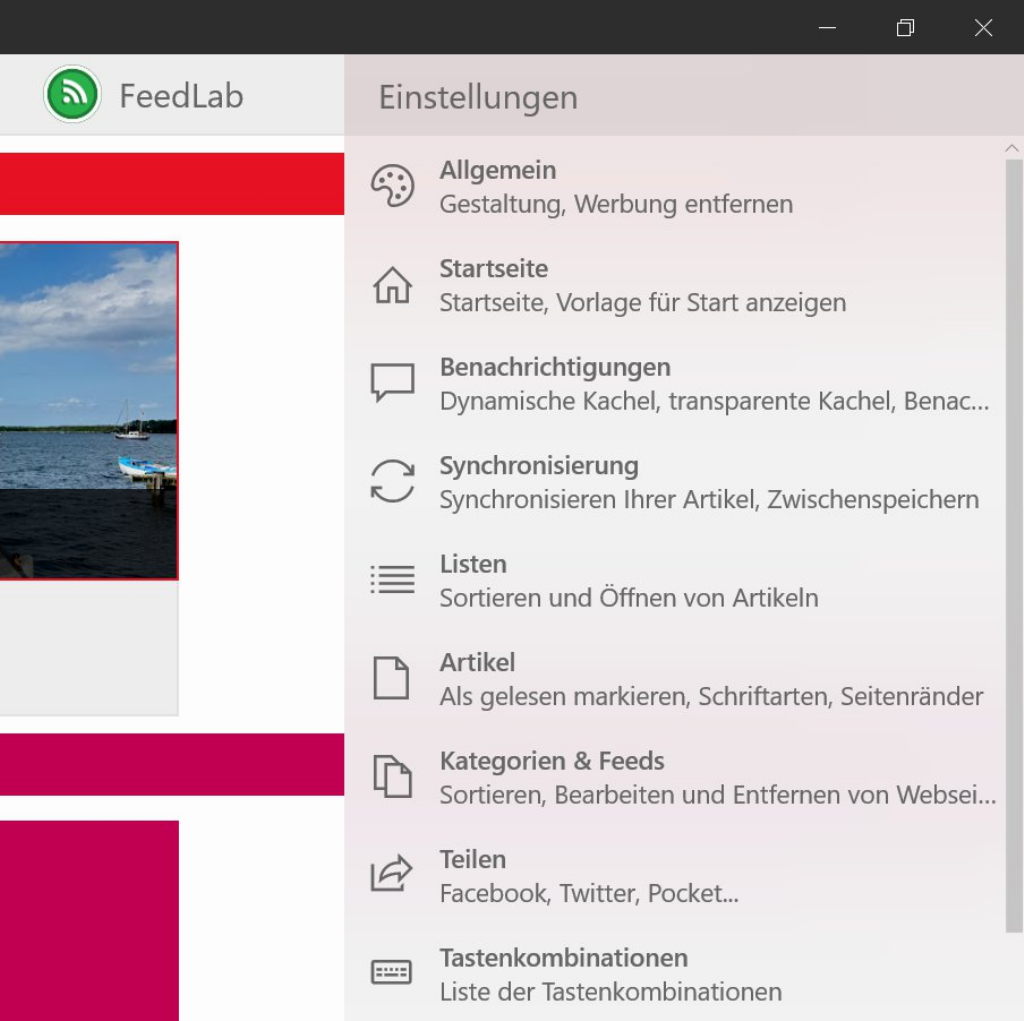Viewport: 1024px width, 1021px height.
Task: Click the settings panel scrollbar thumb
Action: click(x=1014, y=546)
